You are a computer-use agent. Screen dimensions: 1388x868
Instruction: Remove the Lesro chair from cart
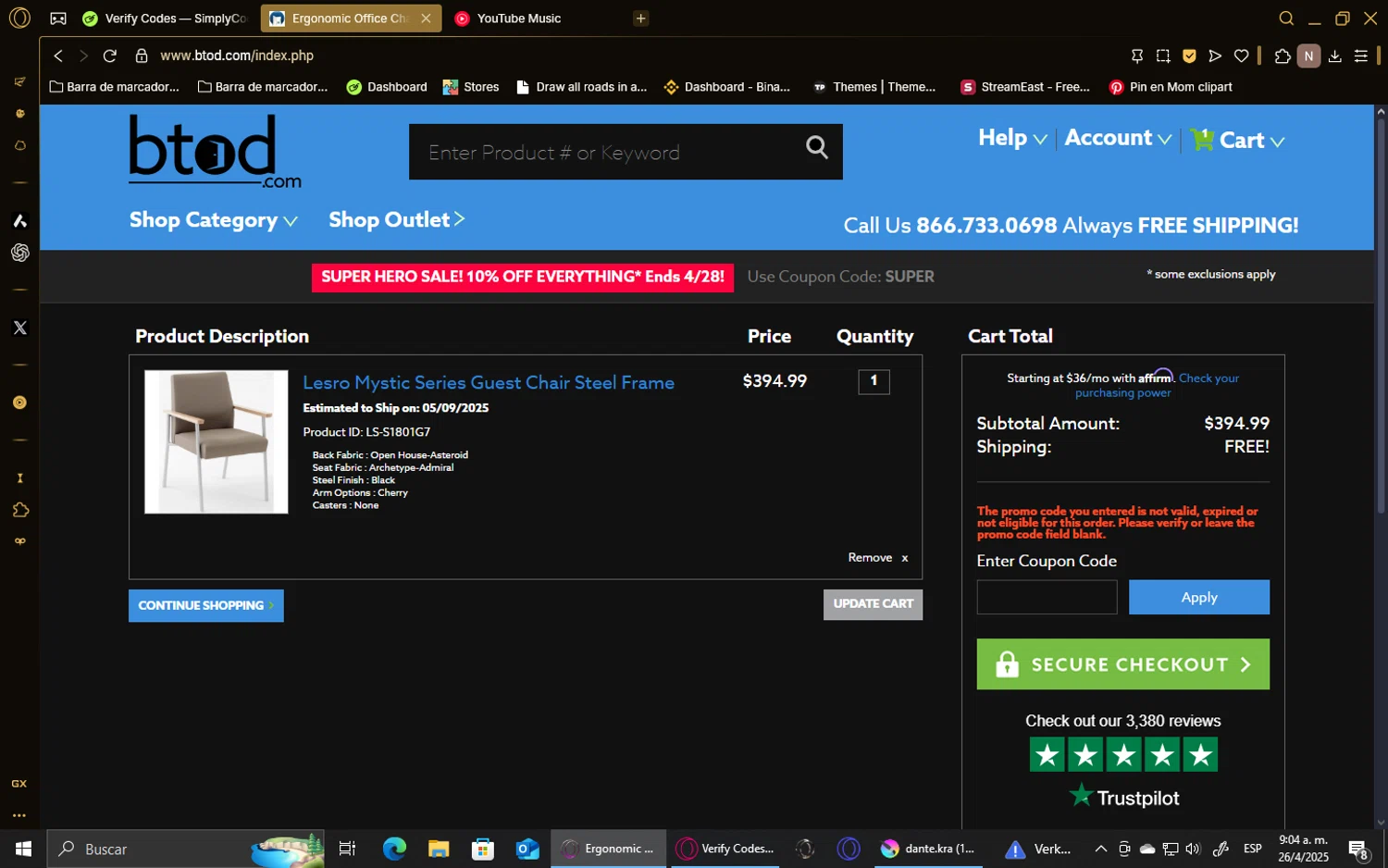pos(878,558)
